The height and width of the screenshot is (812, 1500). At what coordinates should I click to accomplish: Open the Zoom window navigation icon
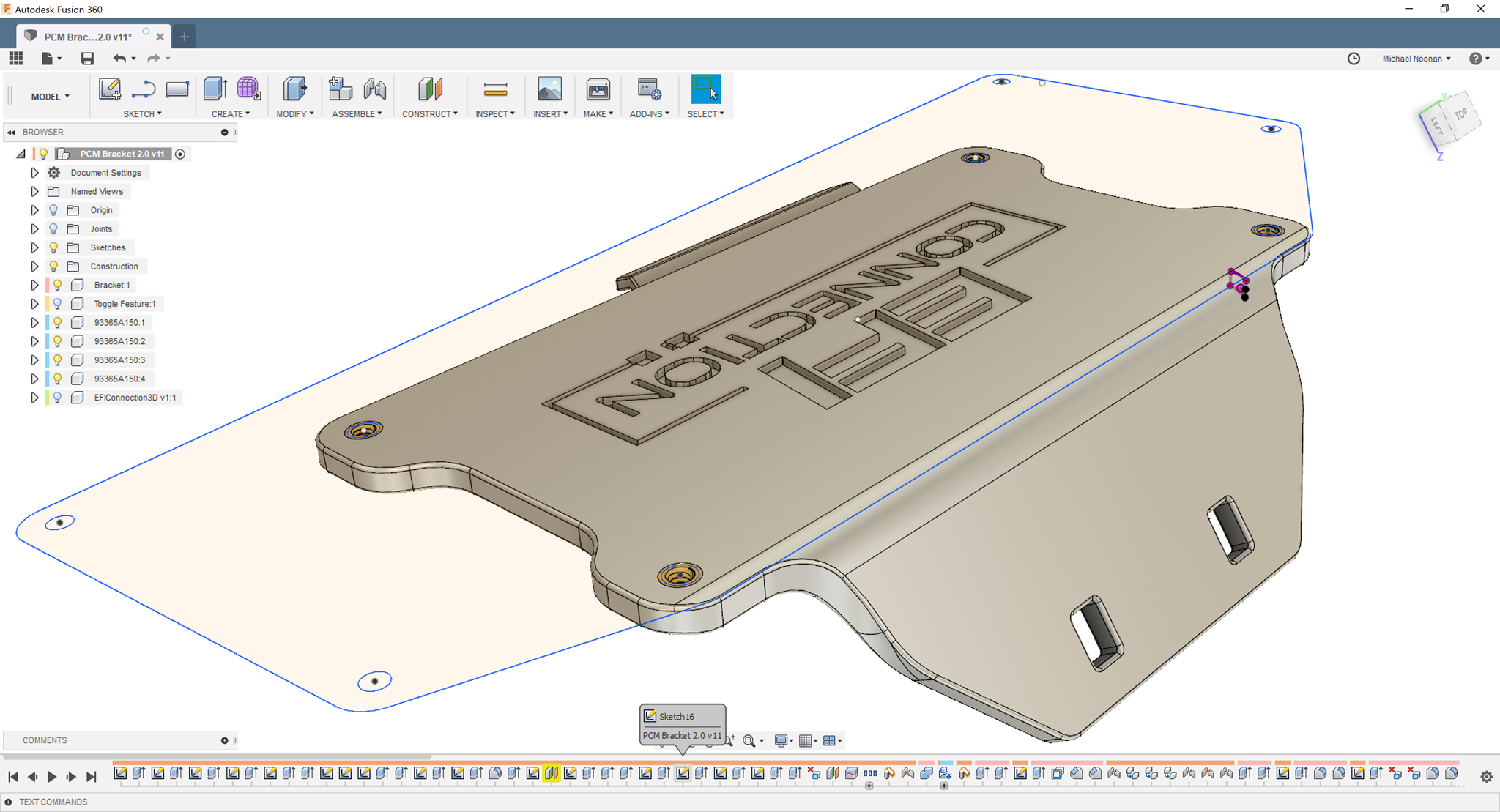pos(749,740)
